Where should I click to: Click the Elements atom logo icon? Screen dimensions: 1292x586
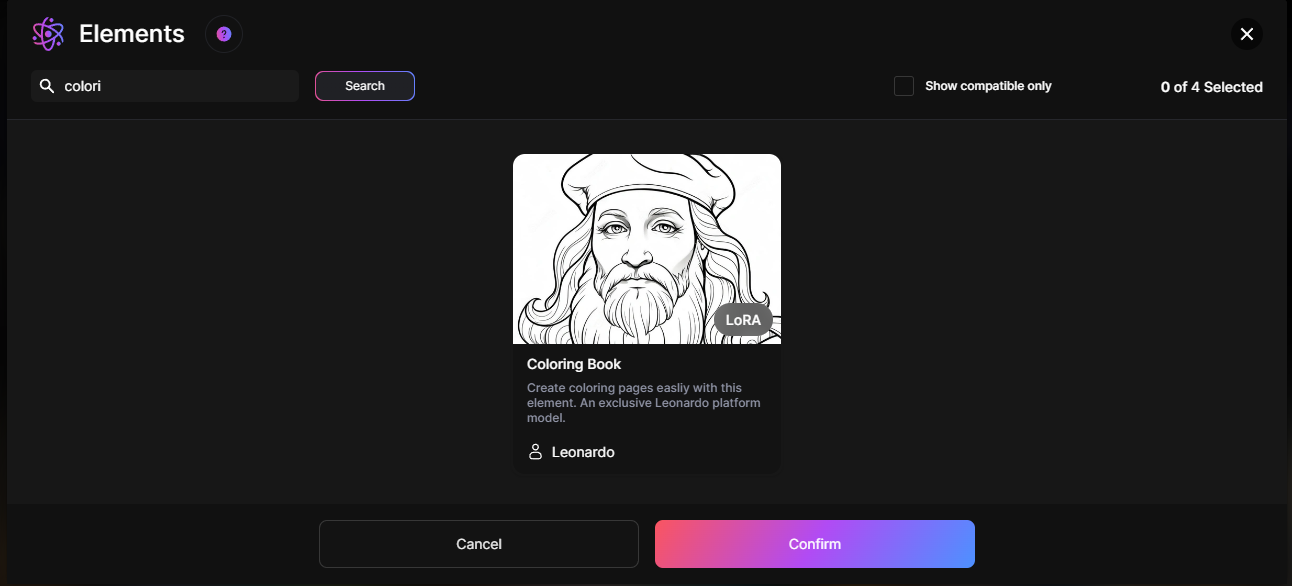tap(47, 33)
